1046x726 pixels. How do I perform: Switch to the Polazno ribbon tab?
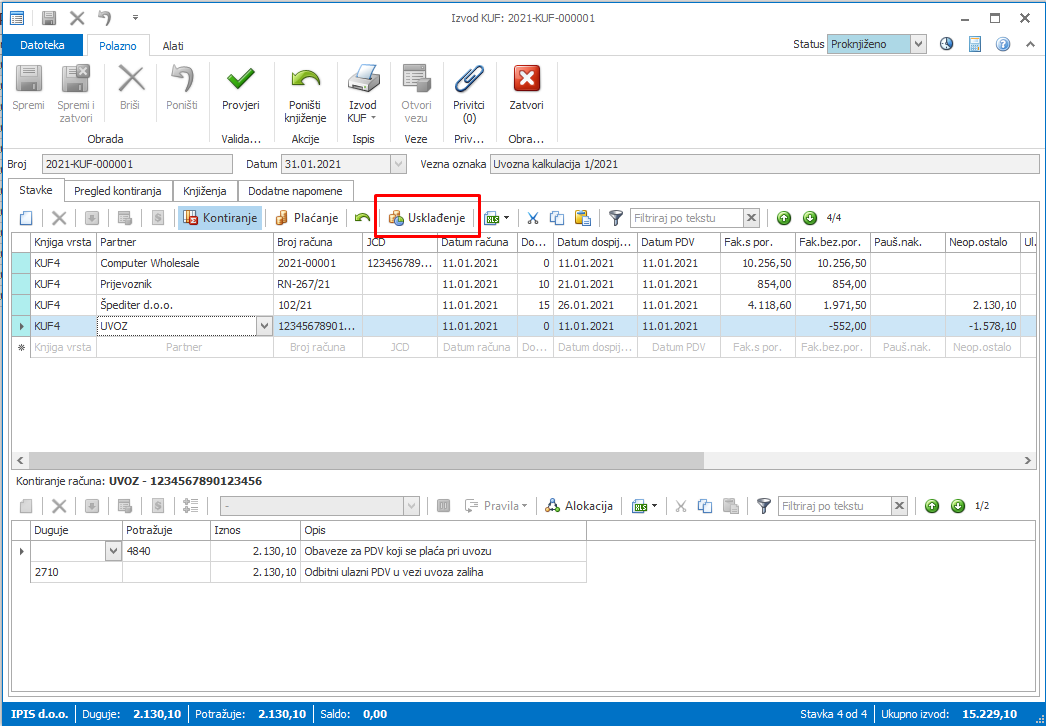(118, 46)
